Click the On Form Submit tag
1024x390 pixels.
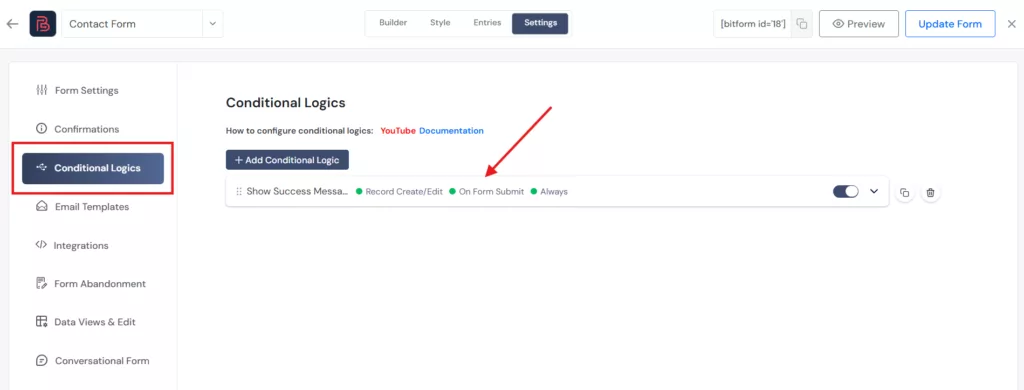pyautogui.click(x=487, y=192)
